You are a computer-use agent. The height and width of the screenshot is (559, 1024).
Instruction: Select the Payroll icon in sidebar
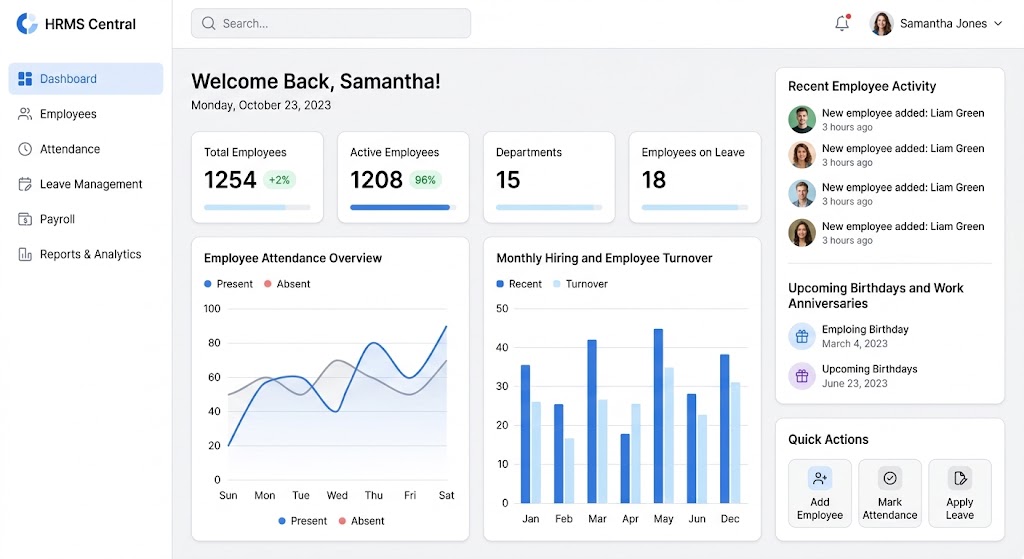25,219
